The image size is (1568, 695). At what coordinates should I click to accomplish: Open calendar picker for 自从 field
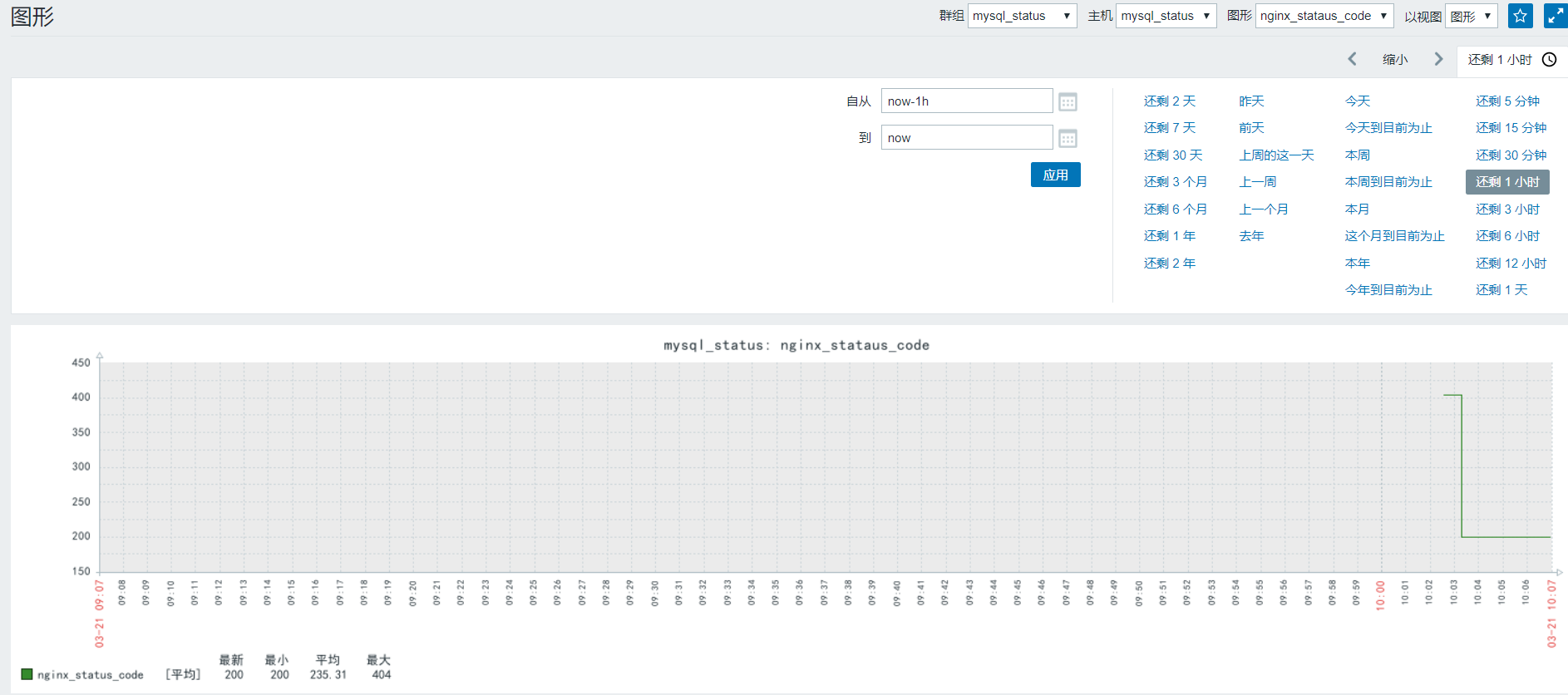point(1068,101)
